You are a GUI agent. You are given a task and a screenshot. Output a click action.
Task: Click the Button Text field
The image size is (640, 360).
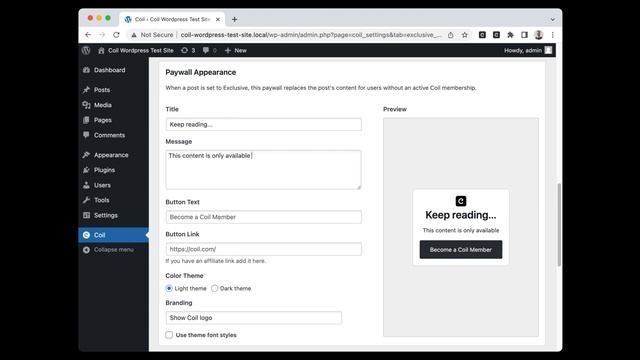(x=263, y=217)
